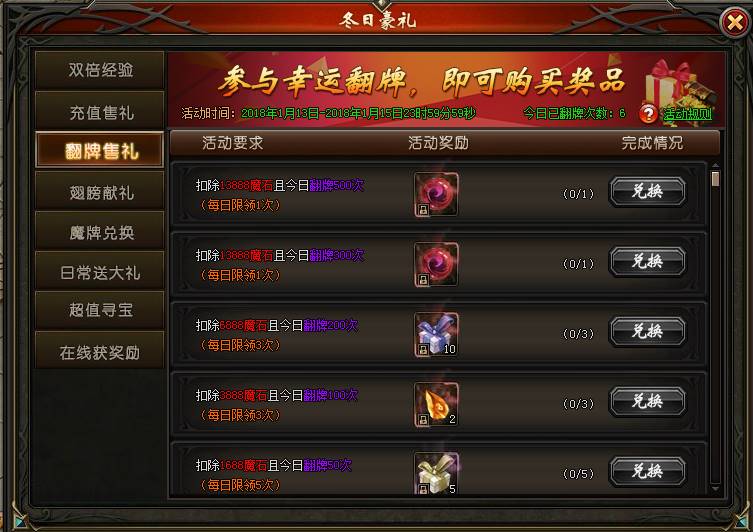
Task: Open the 在线获奖励 tab
Action: point(100,352)
